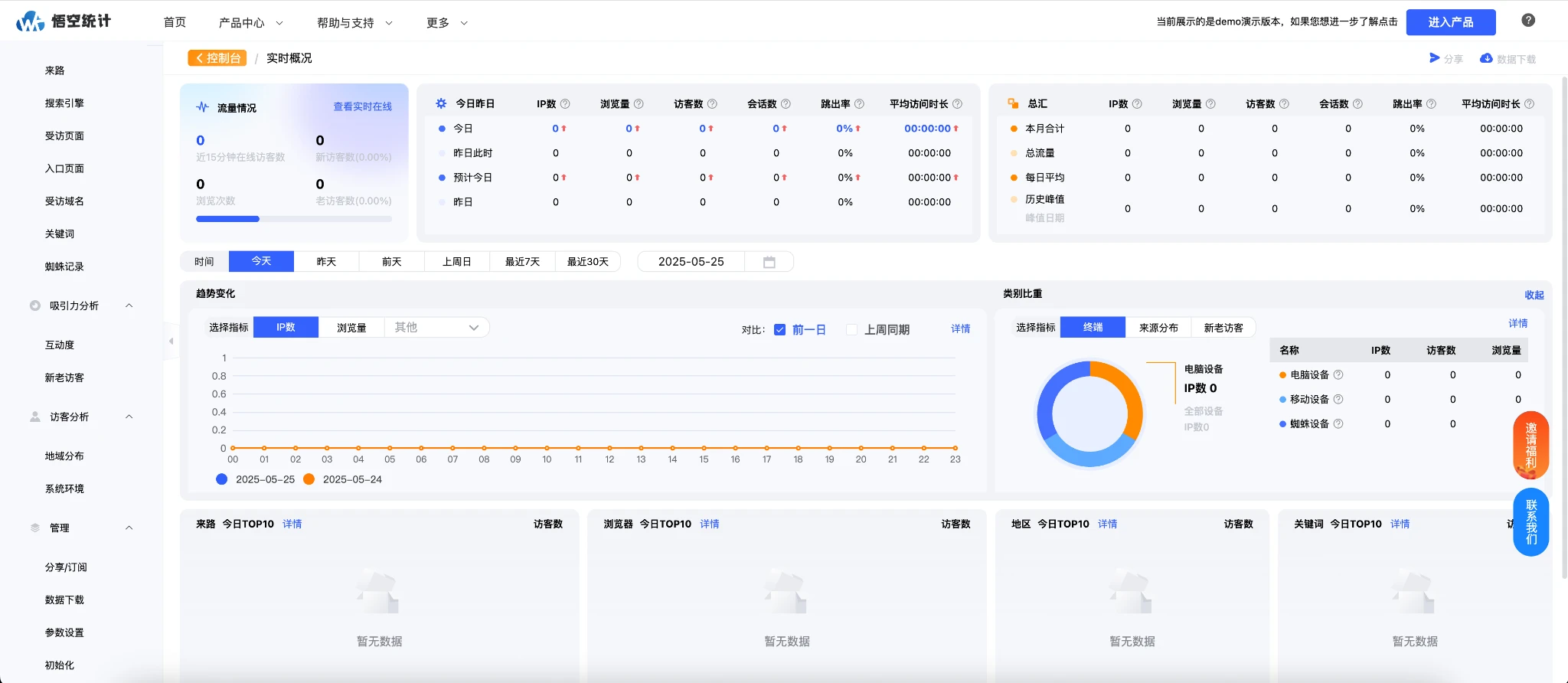Click the 进入产品 button

(x=1450, y=22)
